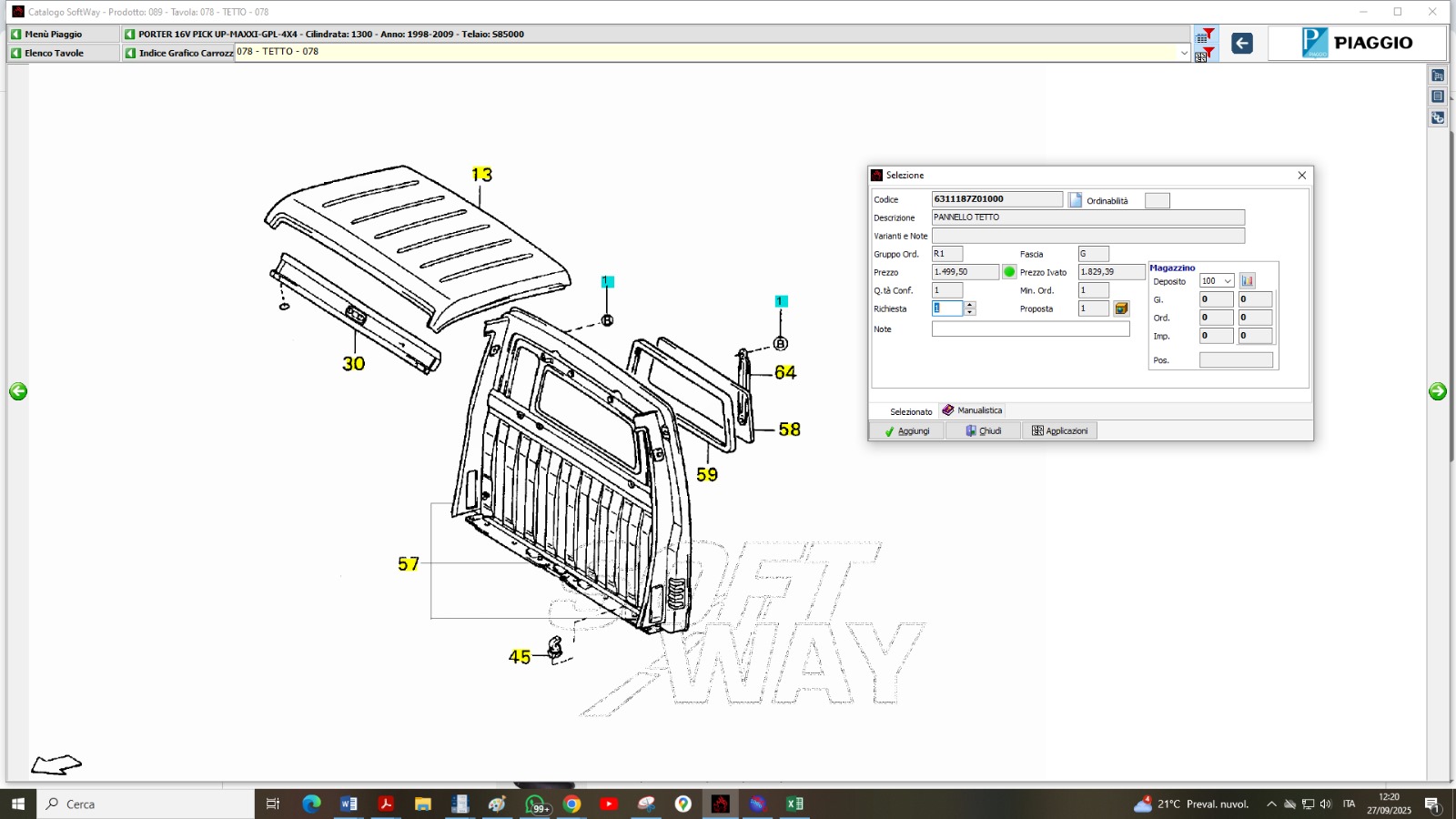
Task: Click the warehouse chart icon beside Deposito
Action: click(x=1248, y=281)
